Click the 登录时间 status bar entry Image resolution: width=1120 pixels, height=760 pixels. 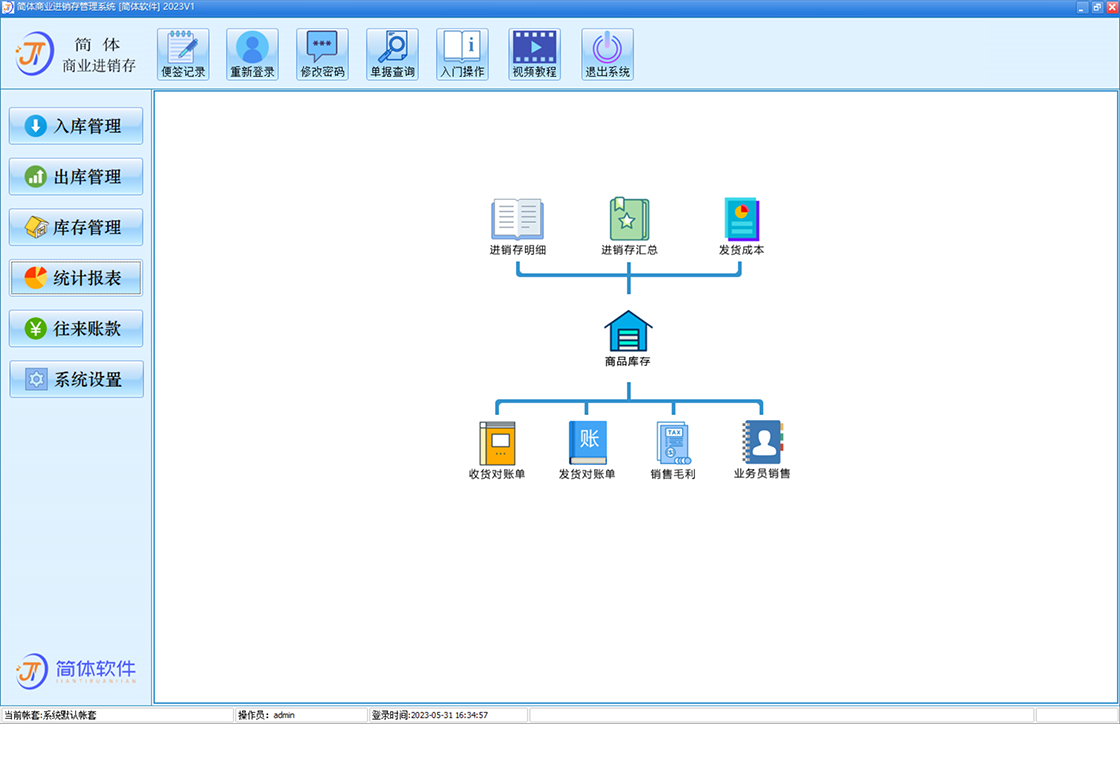tap(448, 715)
